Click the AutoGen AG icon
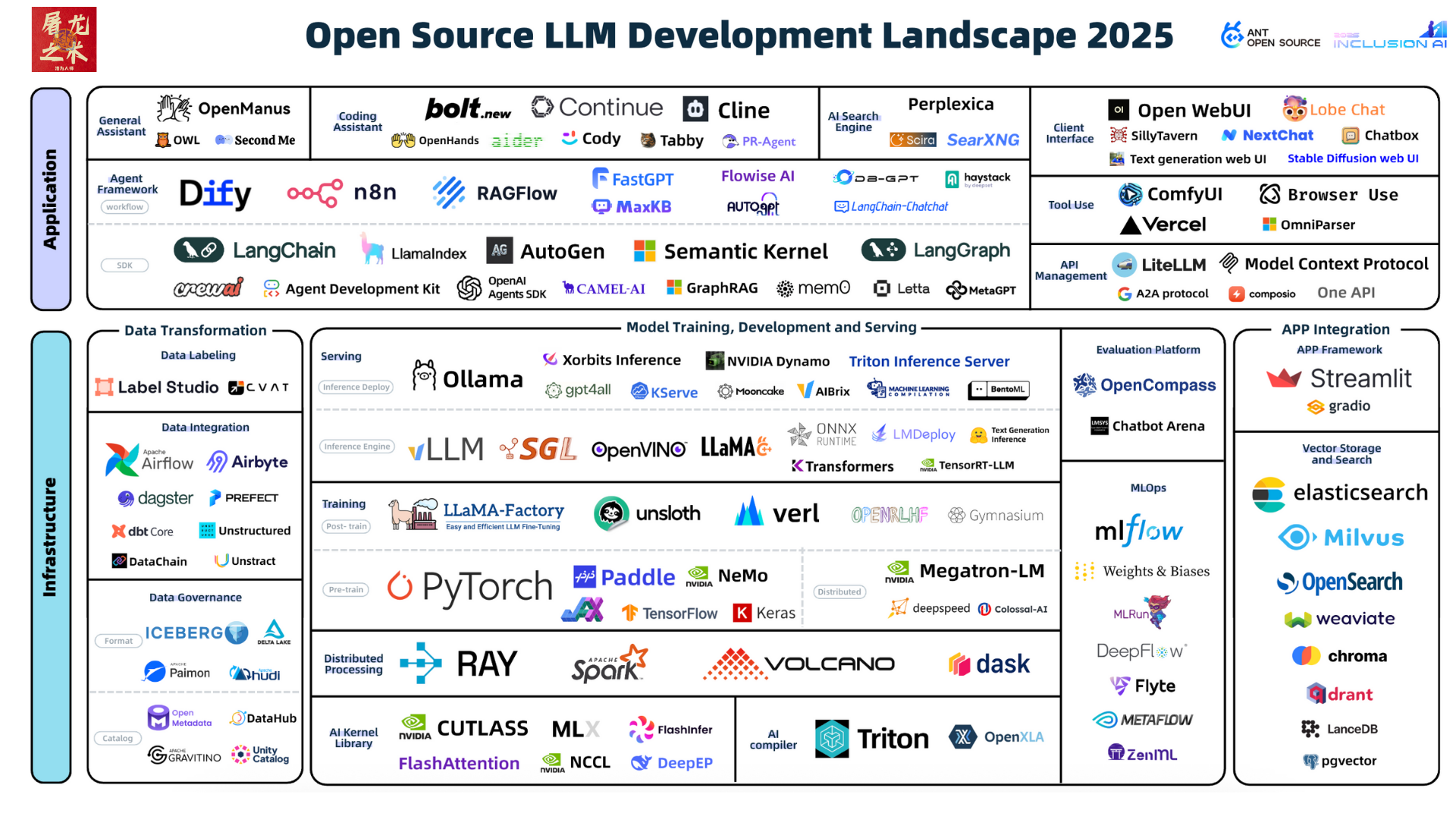The width and height of the screenshot is (1456, 819). click(499, 250)
